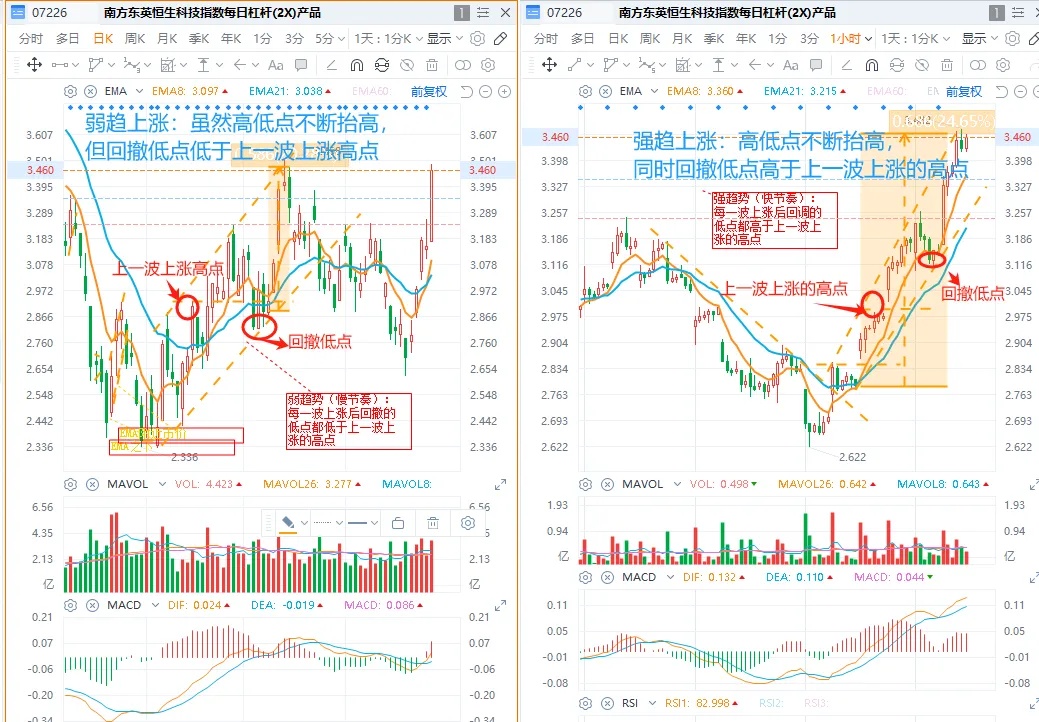Click the reset/undo arrow in left chart
This screenshot has height=722, width=1039.
[466, 91]
